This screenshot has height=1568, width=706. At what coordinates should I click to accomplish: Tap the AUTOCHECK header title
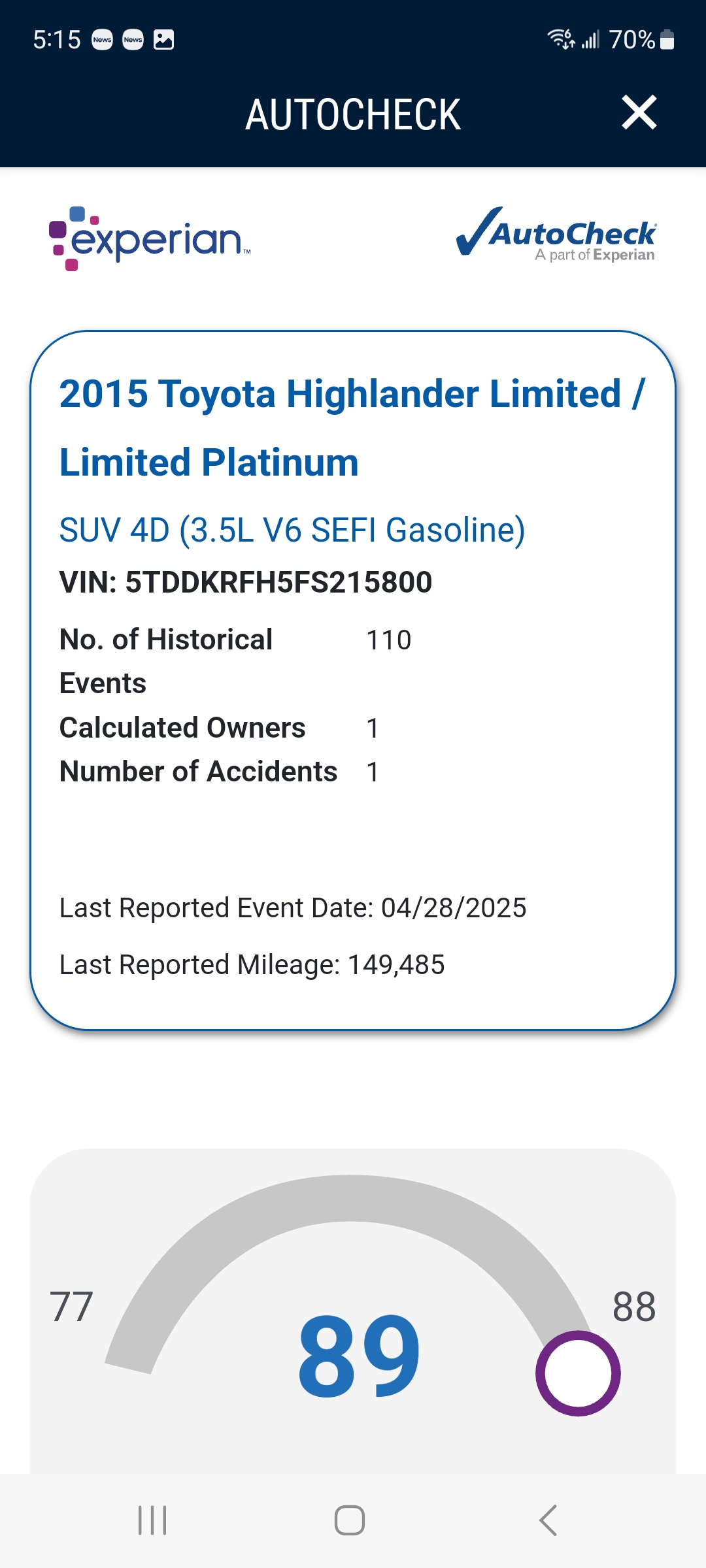point(353,115)
